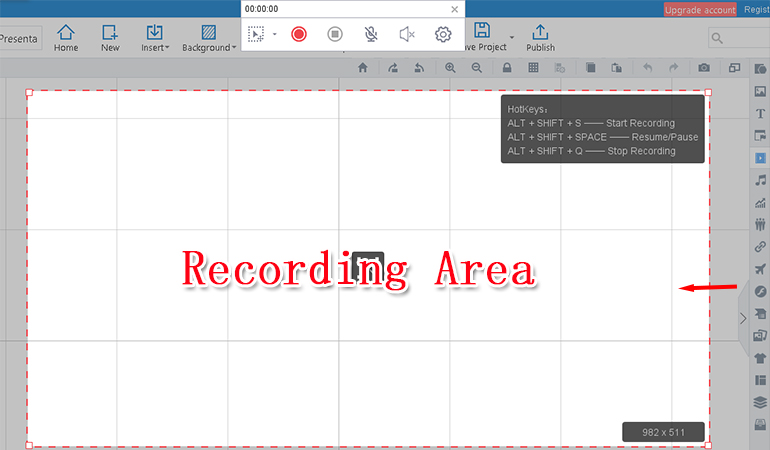770x450 pixels.
Task: Click the New project button
Action: [x=110, y=38]
